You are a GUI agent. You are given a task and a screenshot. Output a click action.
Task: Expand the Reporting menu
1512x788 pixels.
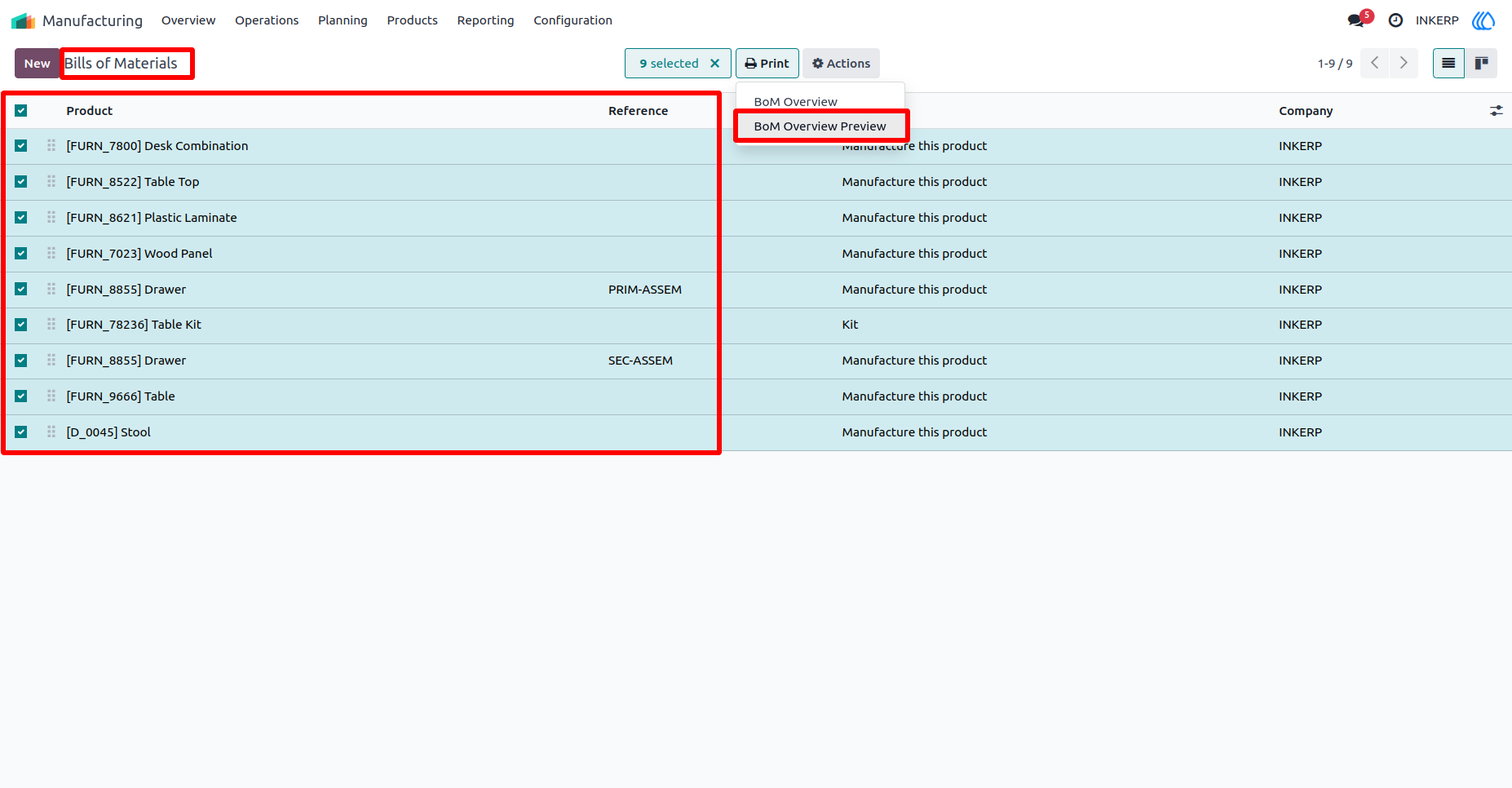point(485,20)
